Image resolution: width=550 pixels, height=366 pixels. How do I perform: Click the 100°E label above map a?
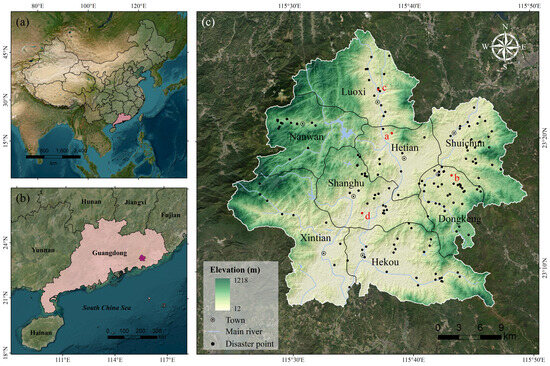(x=88, y=6)
